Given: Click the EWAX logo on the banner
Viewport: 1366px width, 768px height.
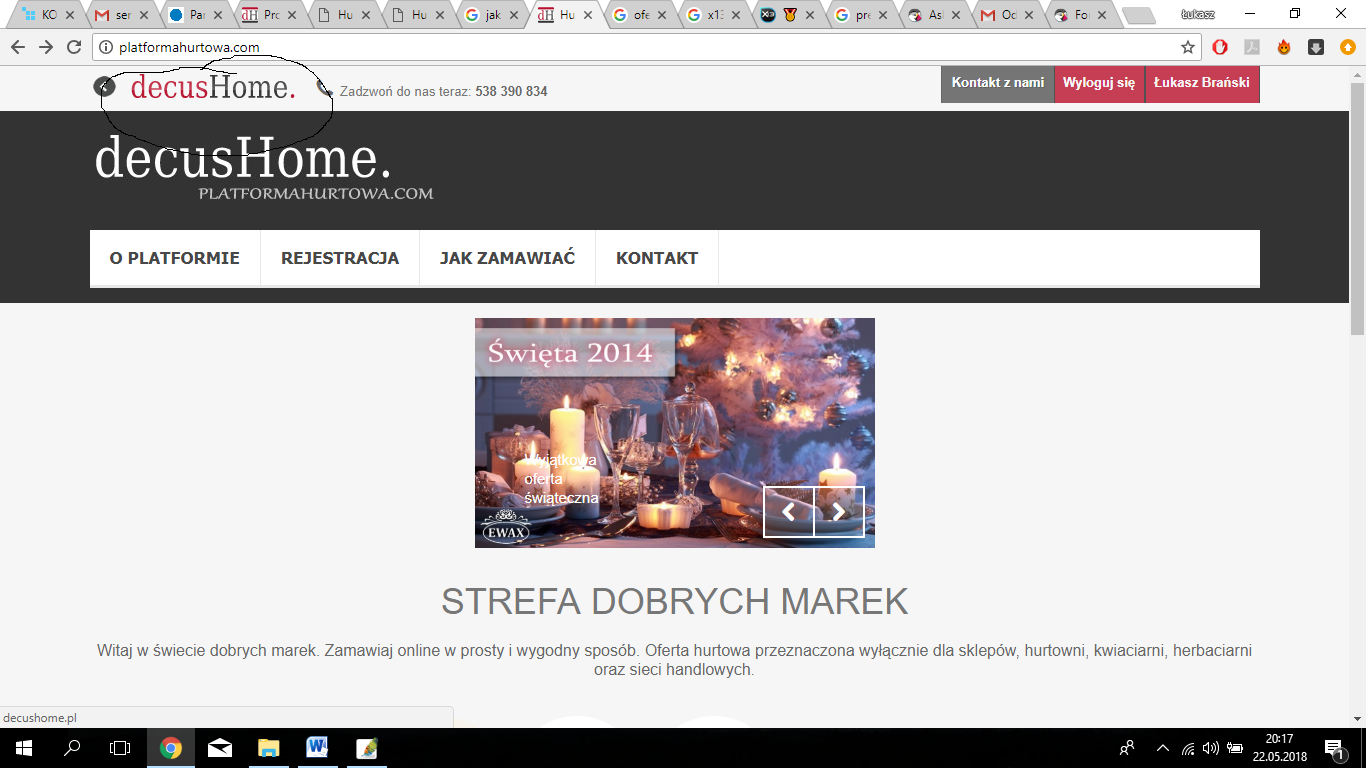Looking at the screenshot, I should point(505,528).
